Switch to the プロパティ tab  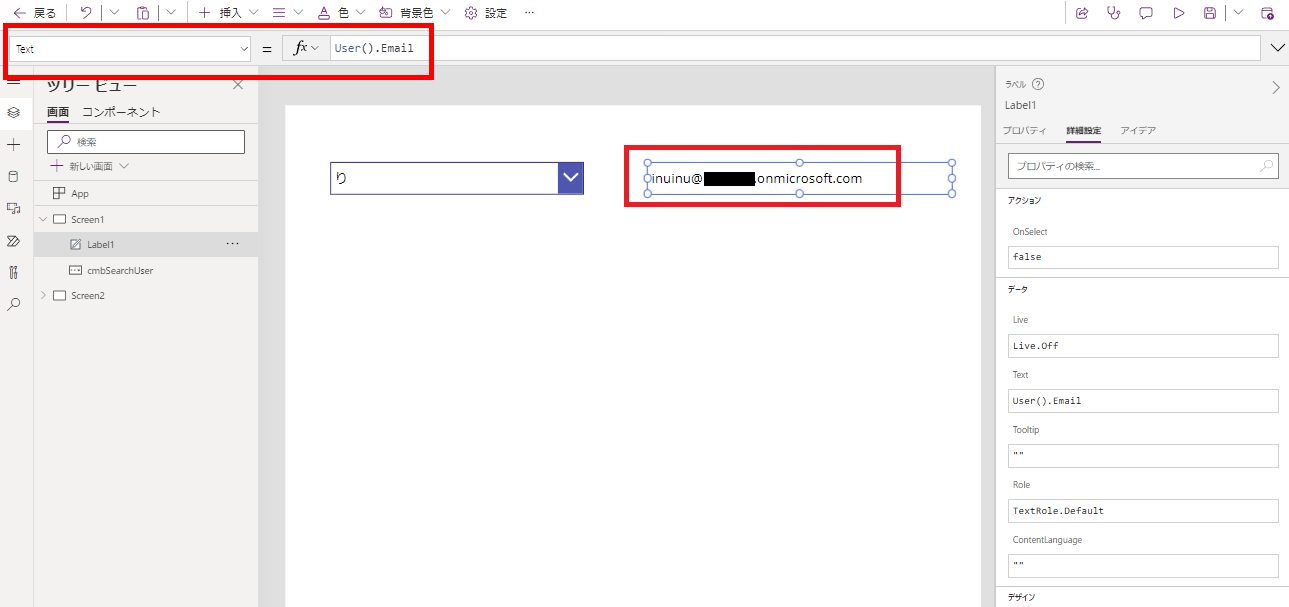coord(1028,129)
